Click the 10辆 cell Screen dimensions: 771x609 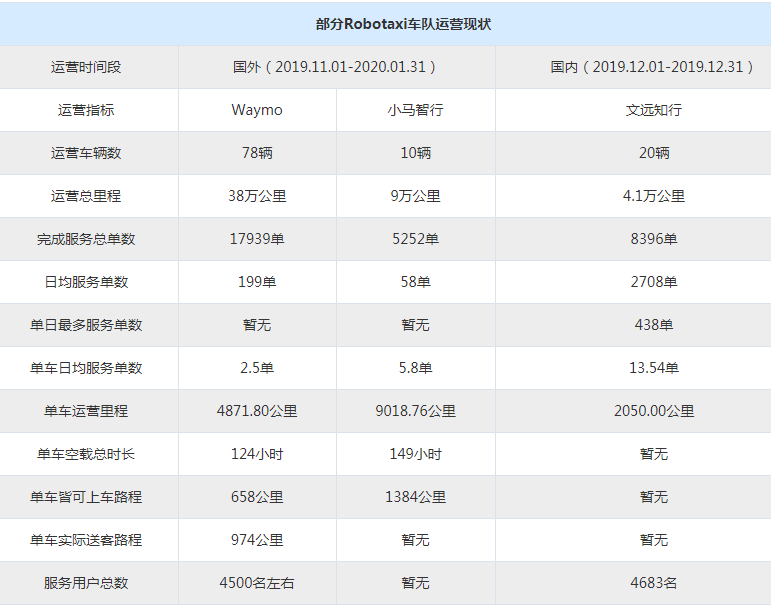pos(415,153)
